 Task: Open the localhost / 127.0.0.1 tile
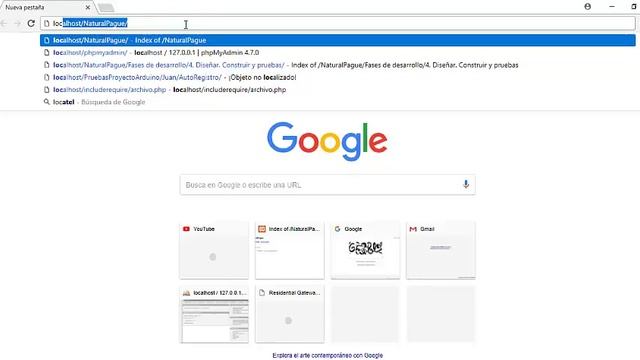(x=214, y=314)
